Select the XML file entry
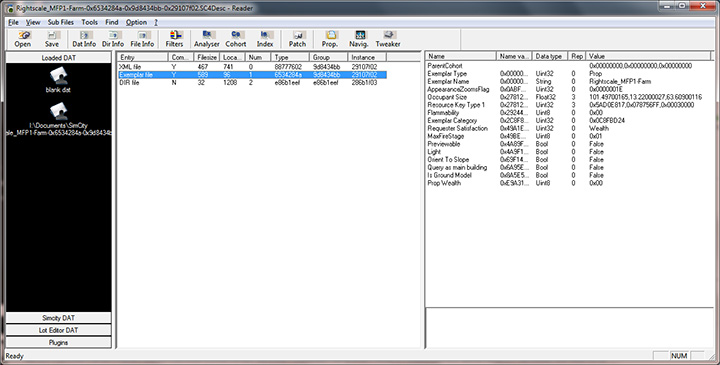Screen dimensions: 720x365 pyautogui.click(x=252, y=67)
